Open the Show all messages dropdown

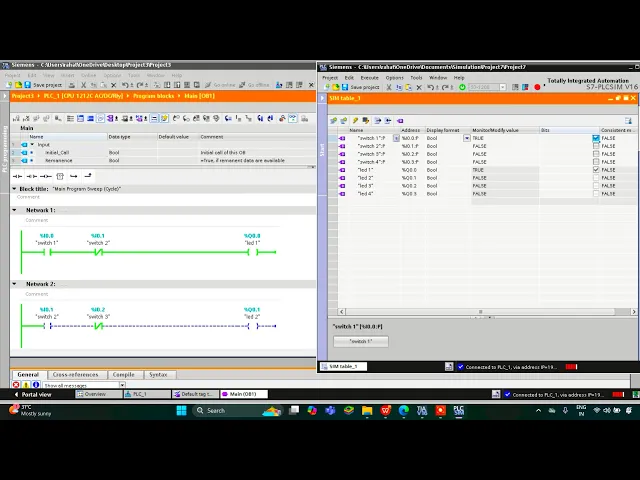122,385
